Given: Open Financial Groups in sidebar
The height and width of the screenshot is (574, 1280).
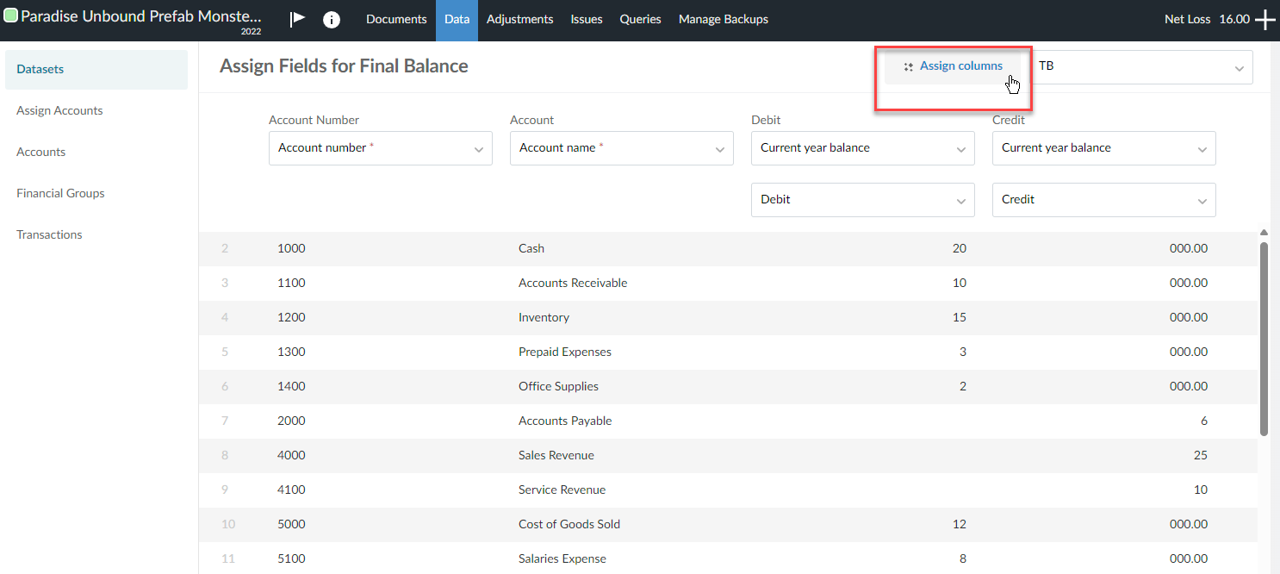Looking at the screenshot, I should click(61, 193).
